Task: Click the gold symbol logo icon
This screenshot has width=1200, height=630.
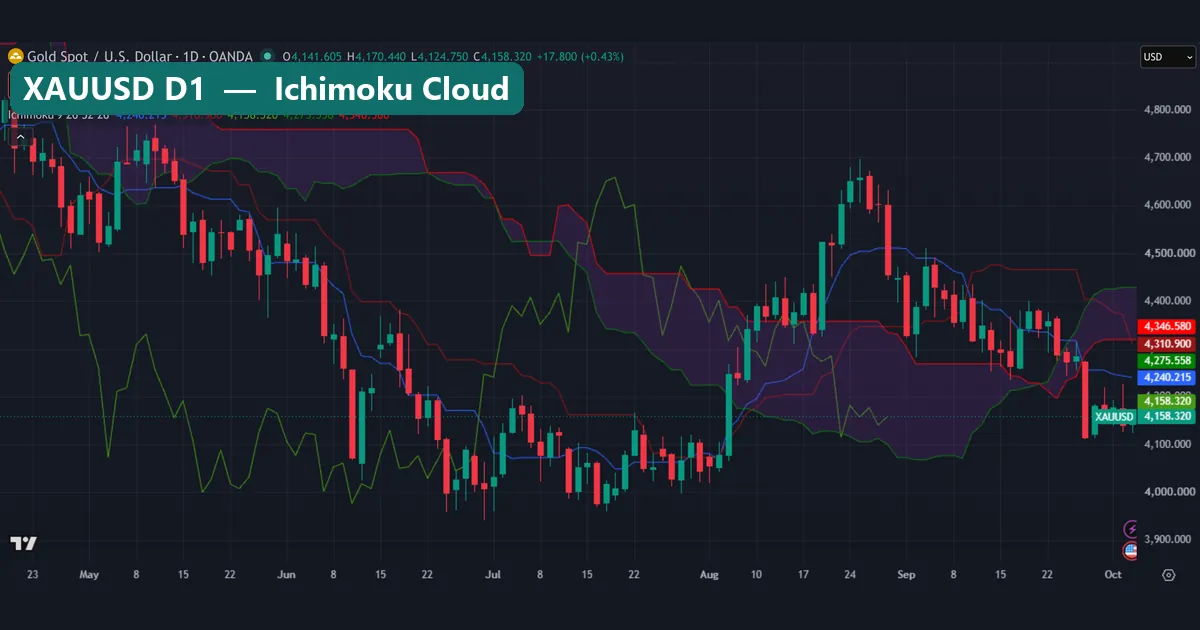Action: pyautogui.click(x=15, y=56)
